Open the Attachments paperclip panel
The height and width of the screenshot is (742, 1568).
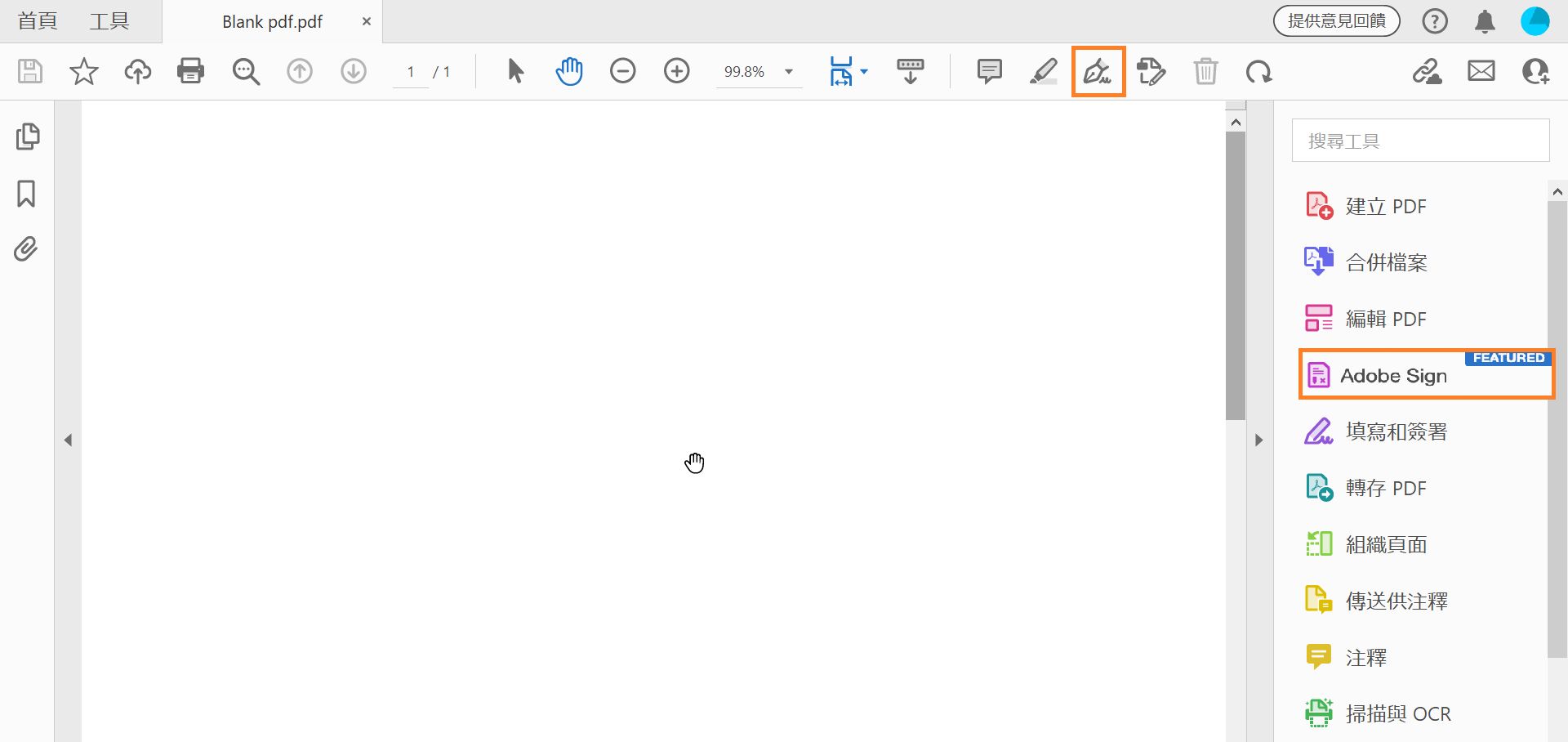tap(26, 249)
